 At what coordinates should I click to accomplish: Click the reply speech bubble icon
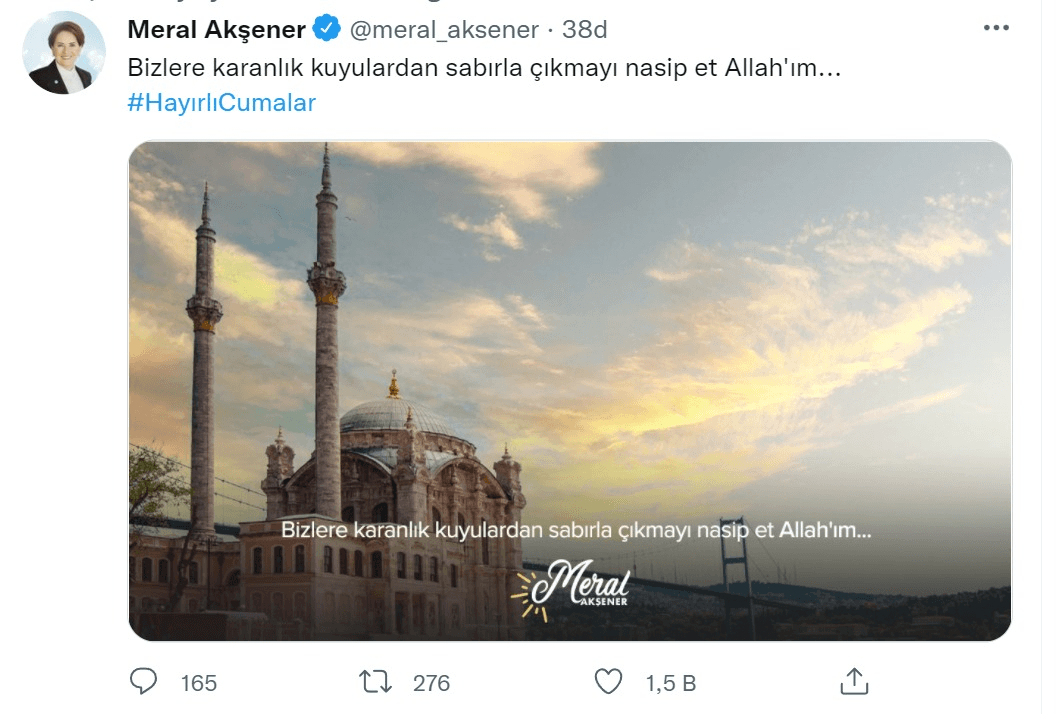click(x=144, y=682)
